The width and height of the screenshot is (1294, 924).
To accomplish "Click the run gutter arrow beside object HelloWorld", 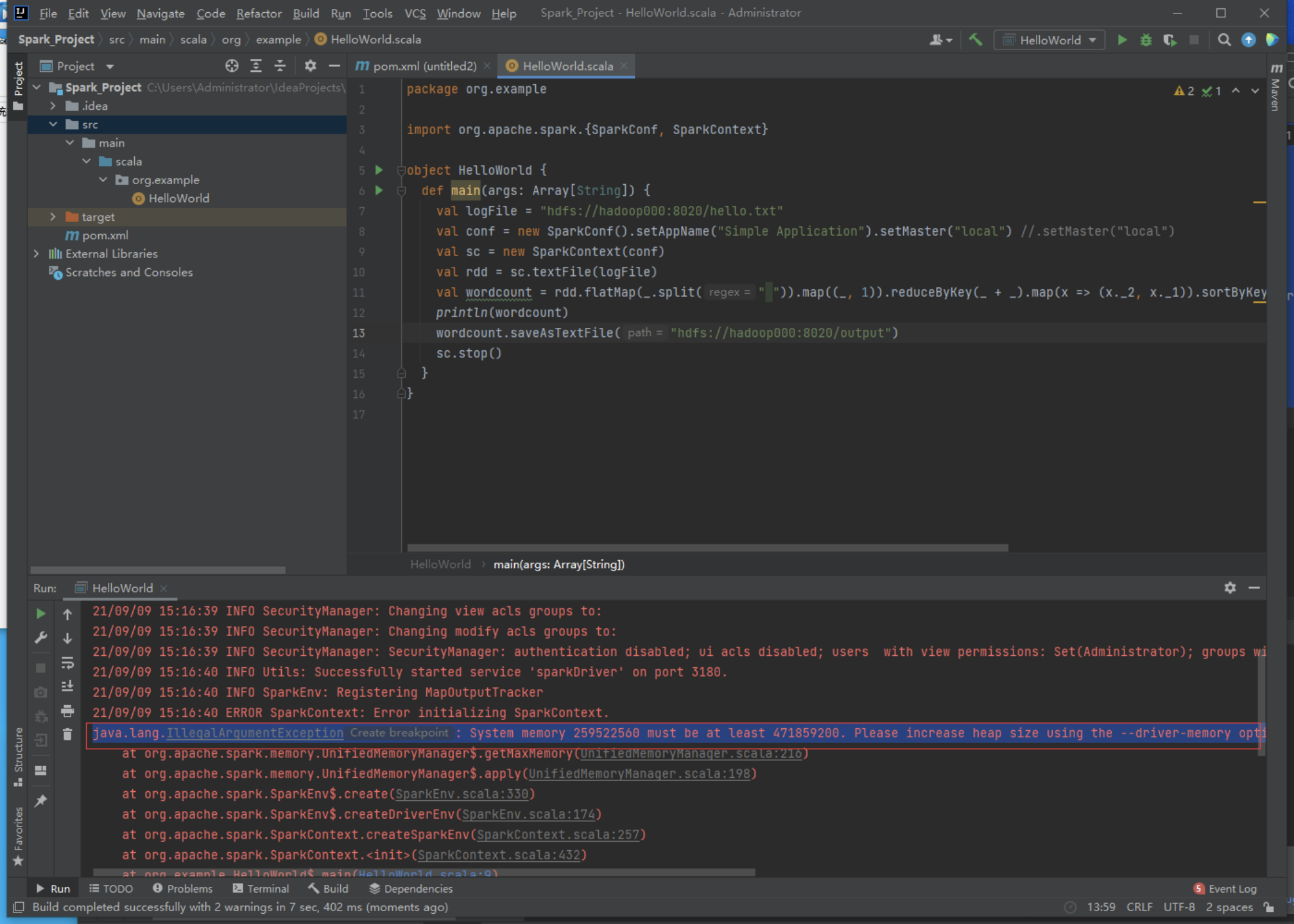I will tap(379, 170).
